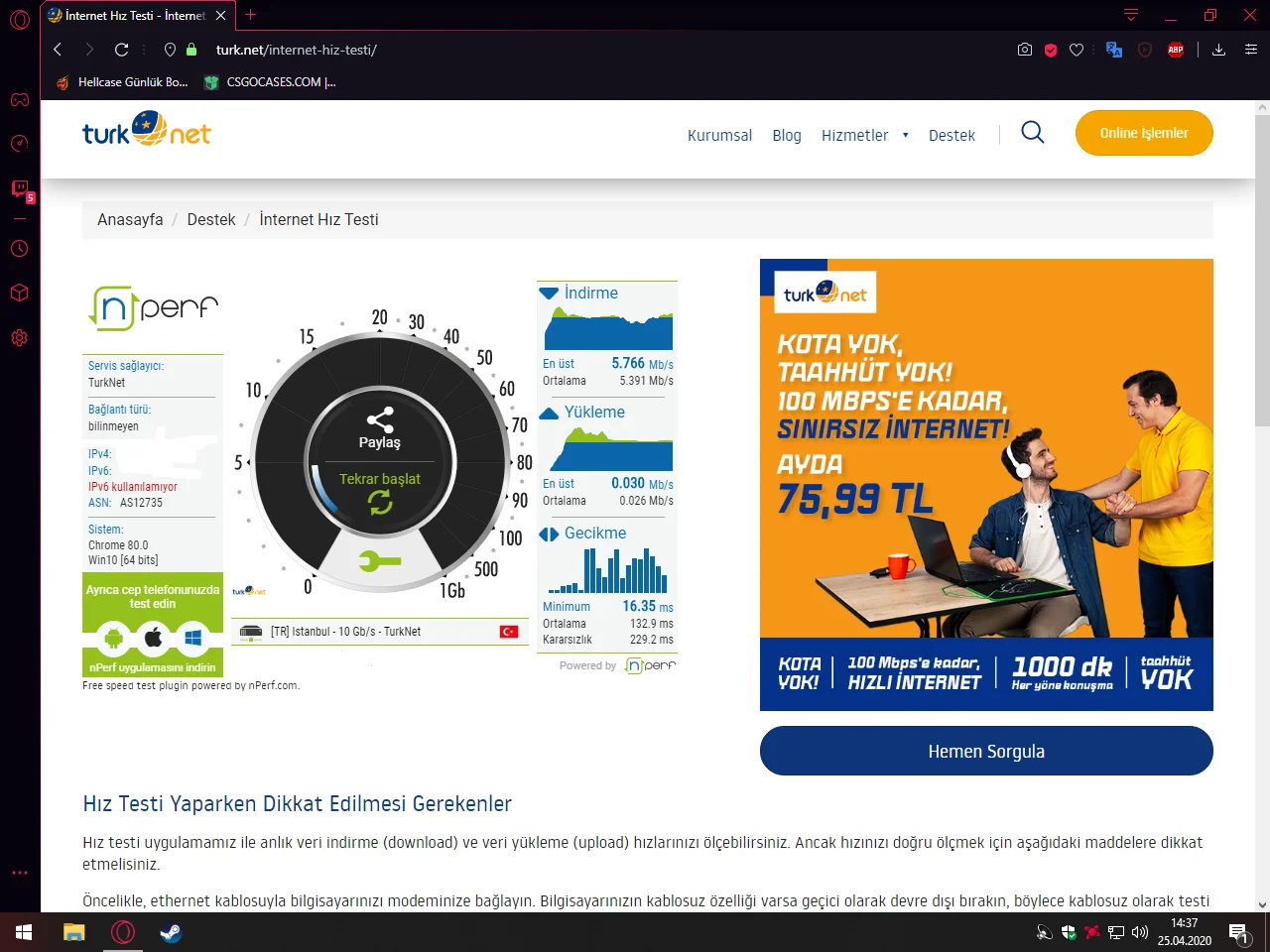Screen dimensions: 1270x952
Task: Open GX Control speedometer panel in sidebar
Action: (x=20, y=144)
